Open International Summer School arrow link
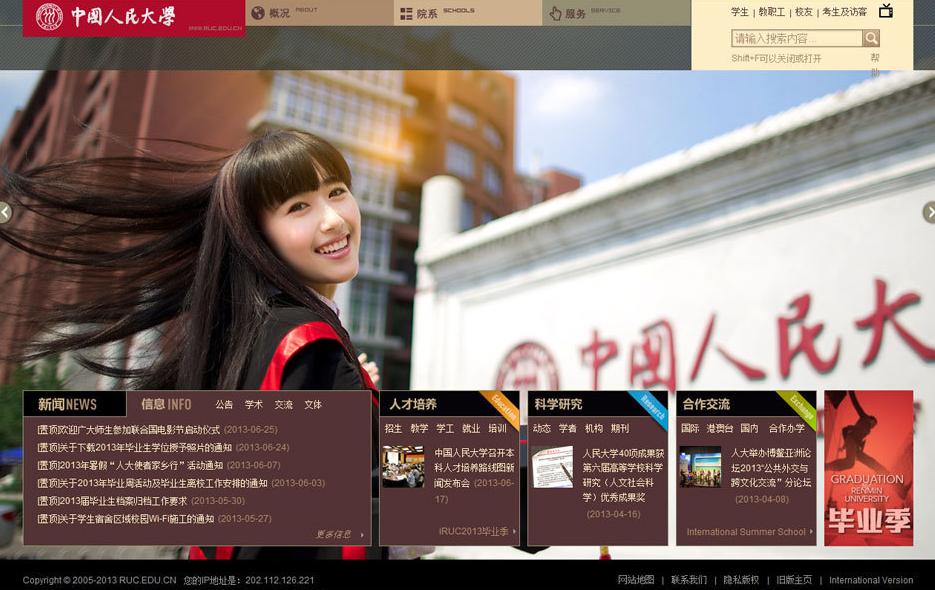This screenshot has height=590, width=935. [749, 531]
